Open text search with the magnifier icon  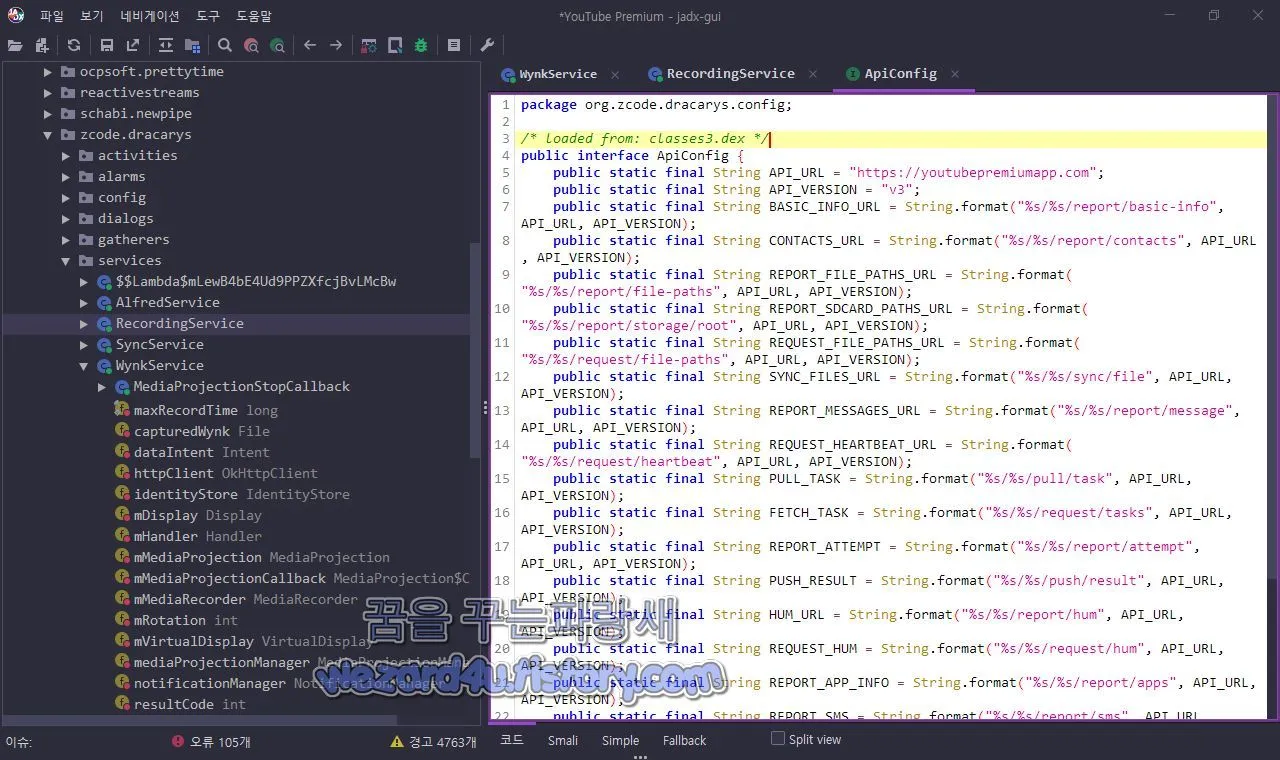tap(225, 45)
